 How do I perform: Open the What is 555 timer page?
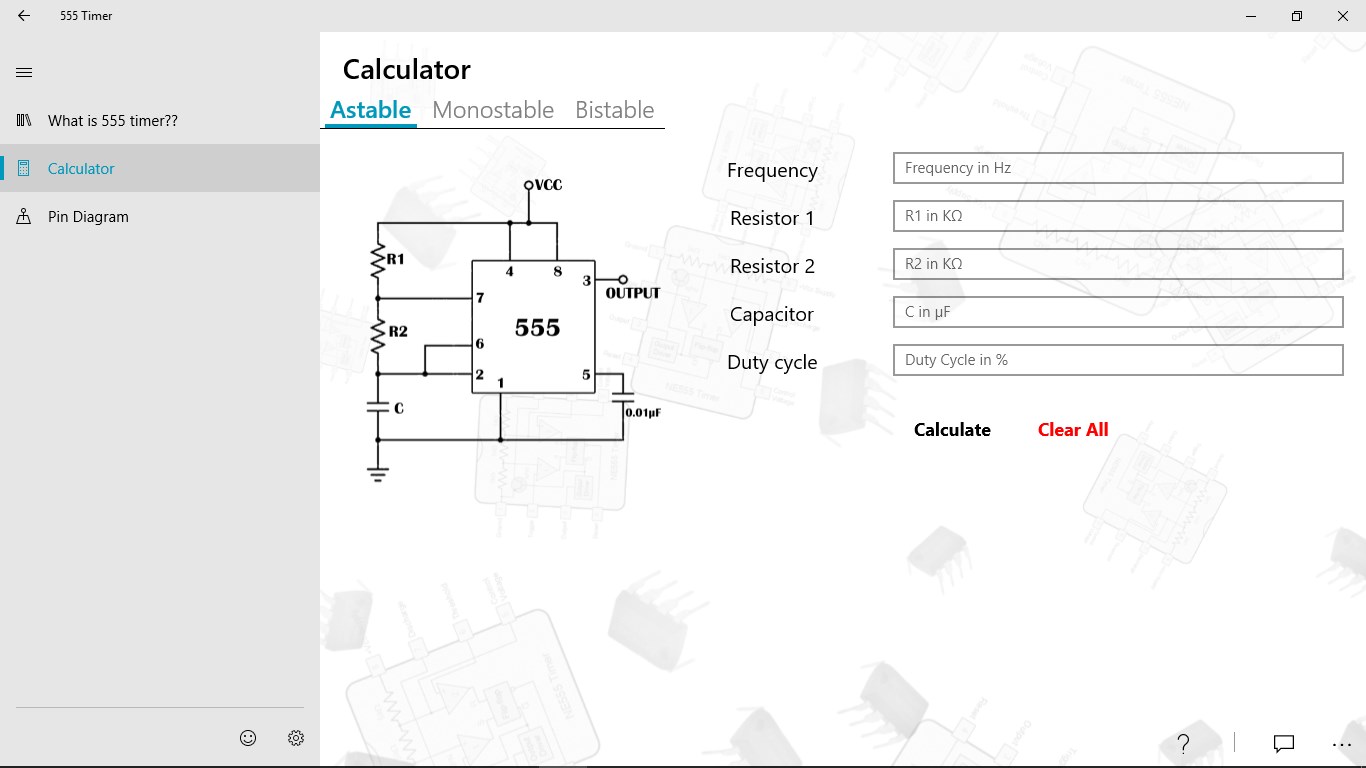coord(113,120)
